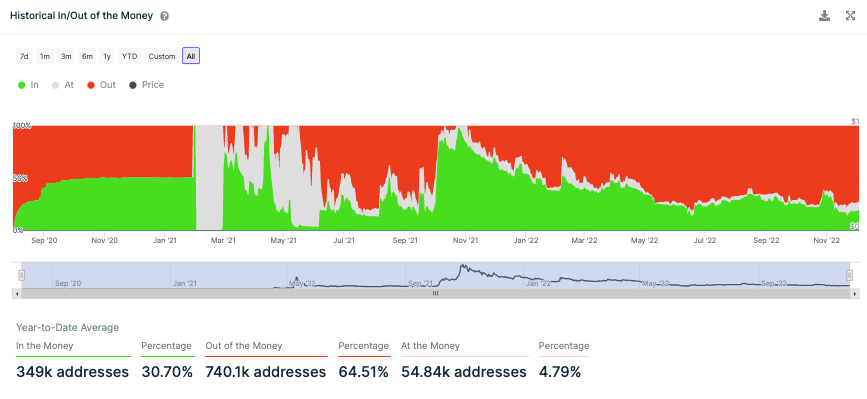Click the left navigator range handle
Image resolution: width=867 pixels, height=399 pixels.
(x=22, y=275)
